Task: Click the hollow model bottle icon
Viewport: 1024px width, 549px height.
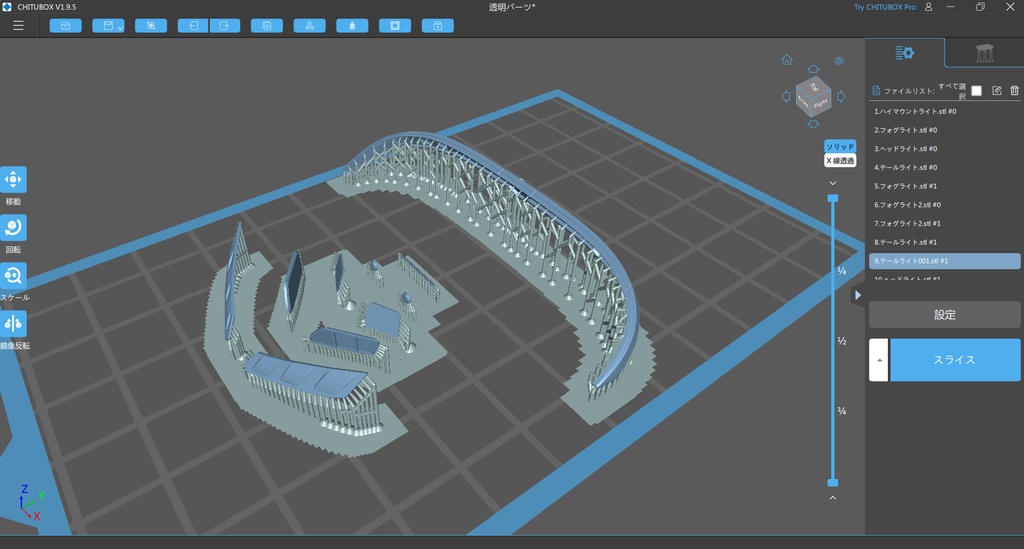Action: pyautogui.click(x=352, y=25)
